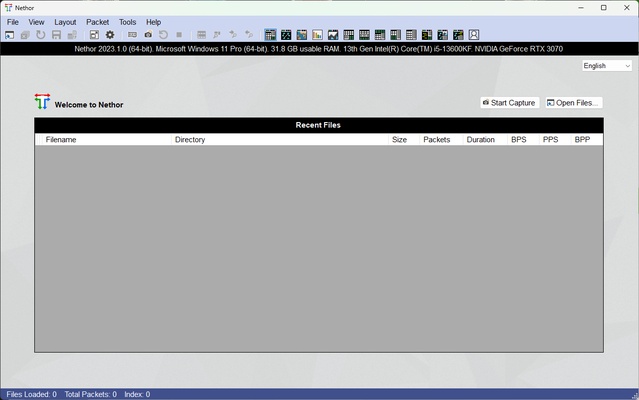Select the bar chart layout icon
This screenshot has width=639, height=400.
pos(317,35)
